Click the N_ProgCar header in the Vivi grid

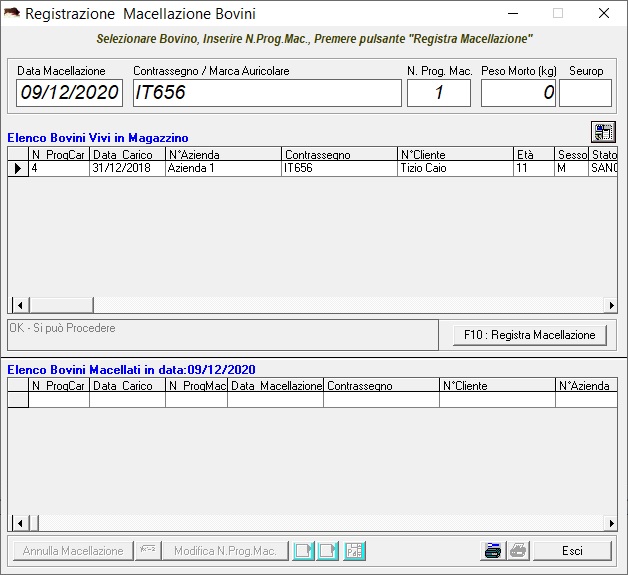click(x=59, y=155)
